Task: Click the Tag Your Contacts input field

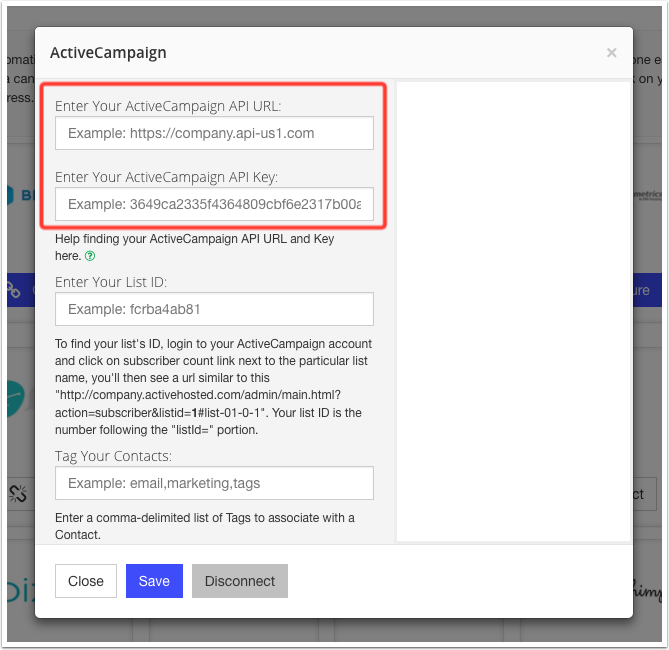Action: [x=214, y=483]
